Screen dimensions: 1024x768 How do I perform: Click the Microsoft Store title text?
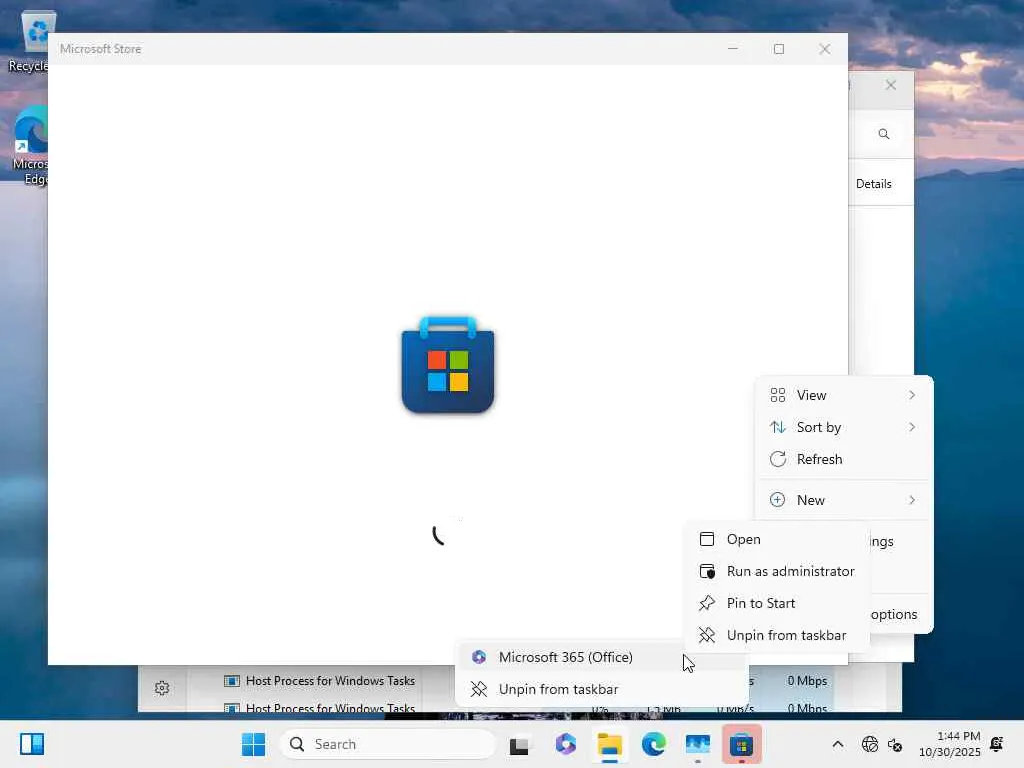click(101, 49)
